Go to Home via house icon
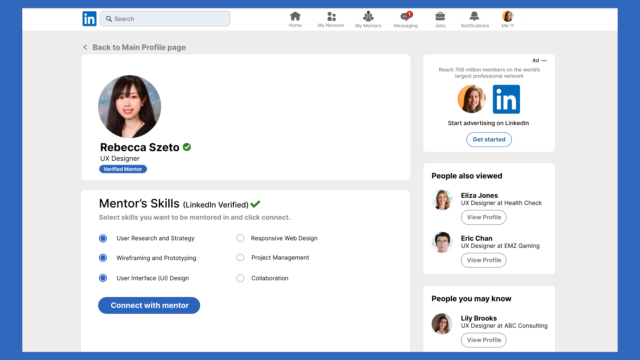Screen dimensions: 640x360 (295, 16)
